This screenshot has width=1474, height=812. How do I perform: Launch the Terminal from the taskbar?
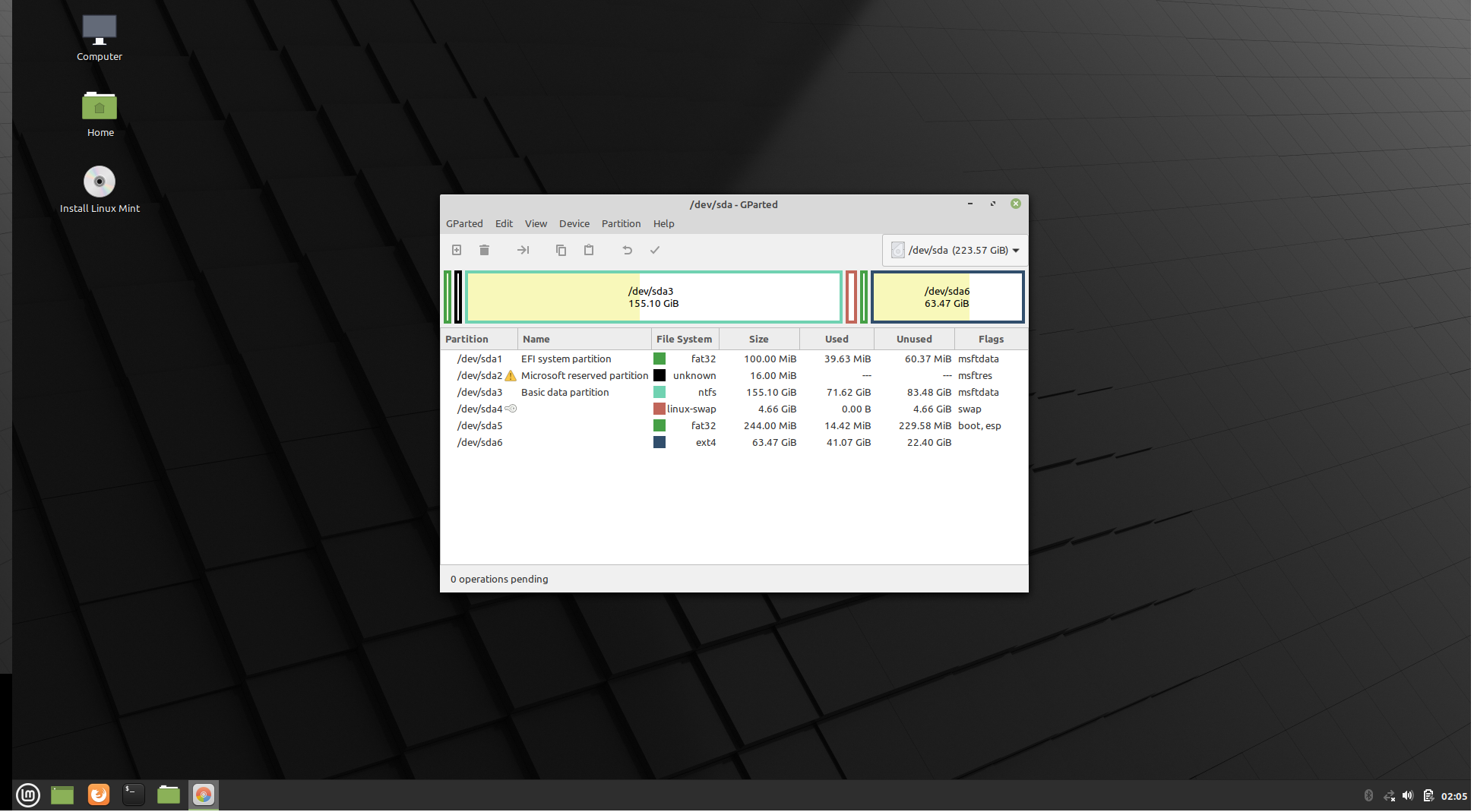pos(133,795)
